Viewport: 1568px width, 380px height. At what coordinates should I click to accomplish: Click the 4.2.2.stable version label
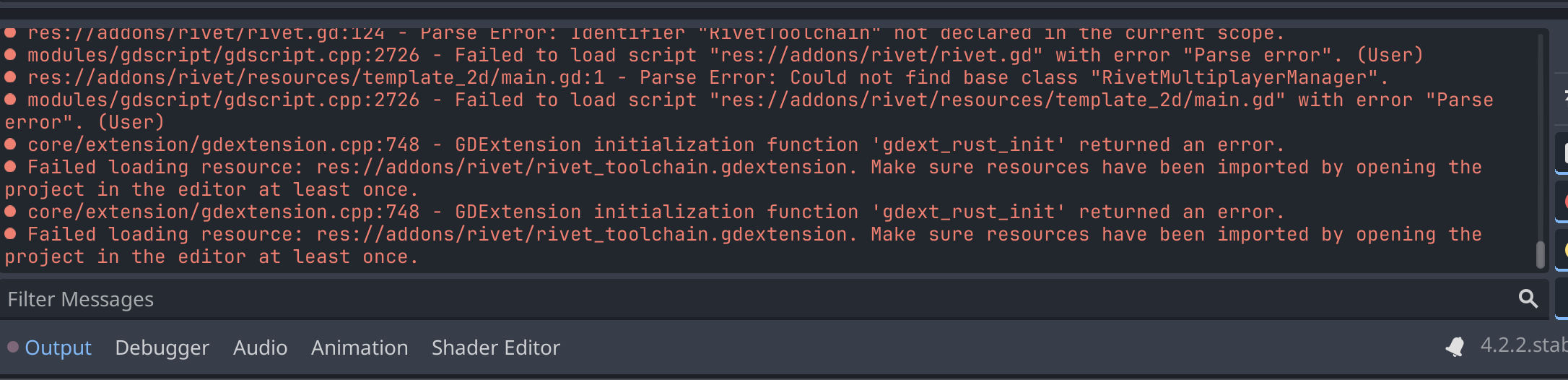(x=1523, y=345)
